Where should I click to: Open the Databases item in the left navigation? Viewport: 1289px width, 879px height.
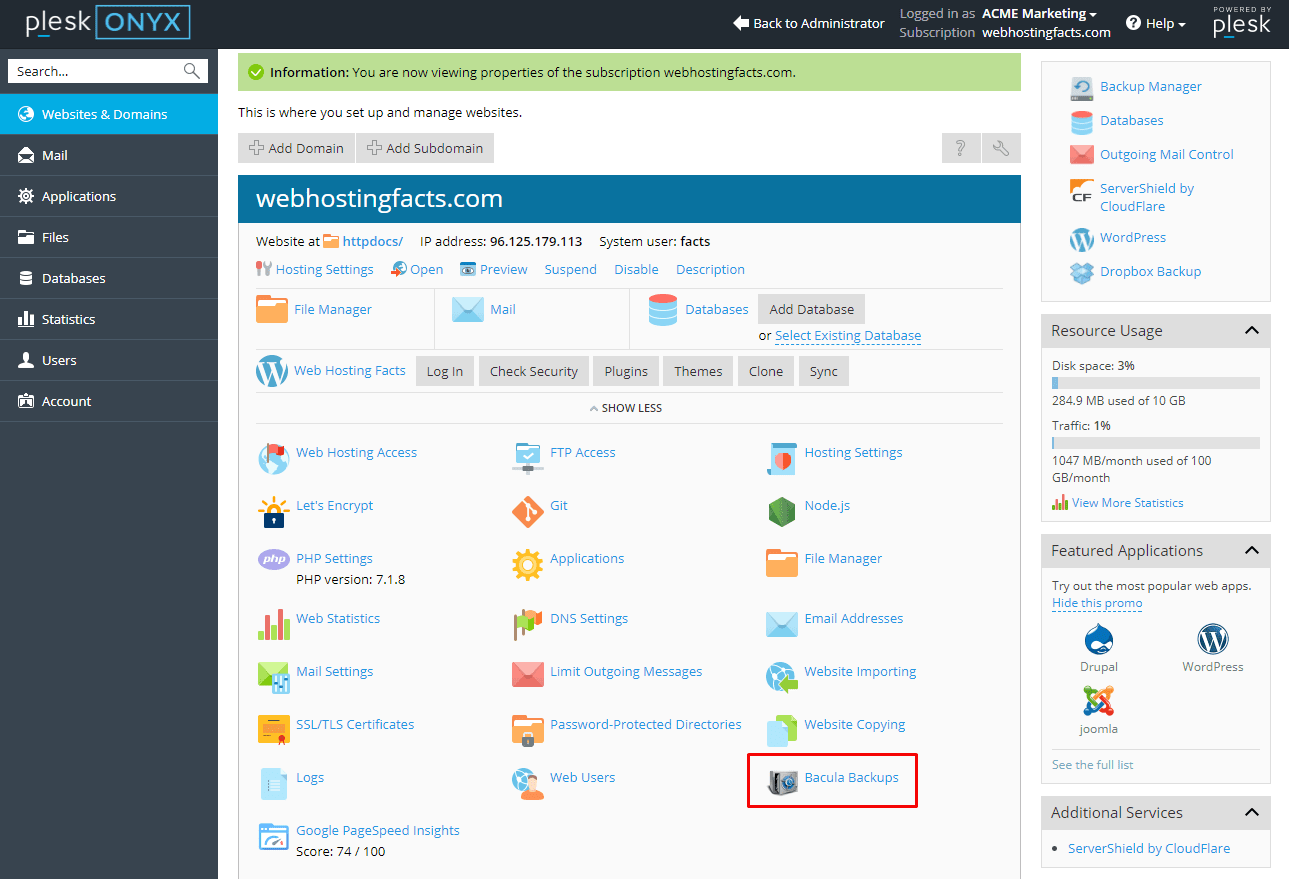109,278
